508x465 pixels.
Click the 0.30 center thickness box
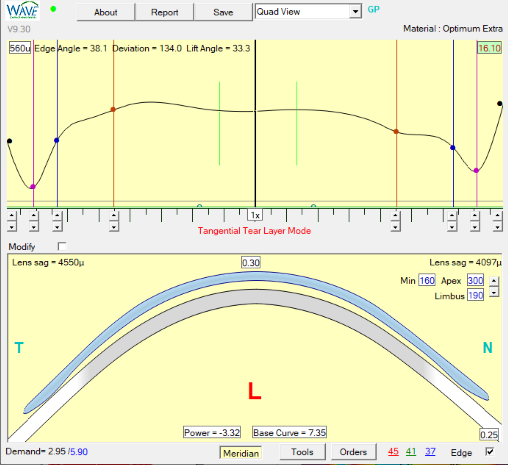251,263
